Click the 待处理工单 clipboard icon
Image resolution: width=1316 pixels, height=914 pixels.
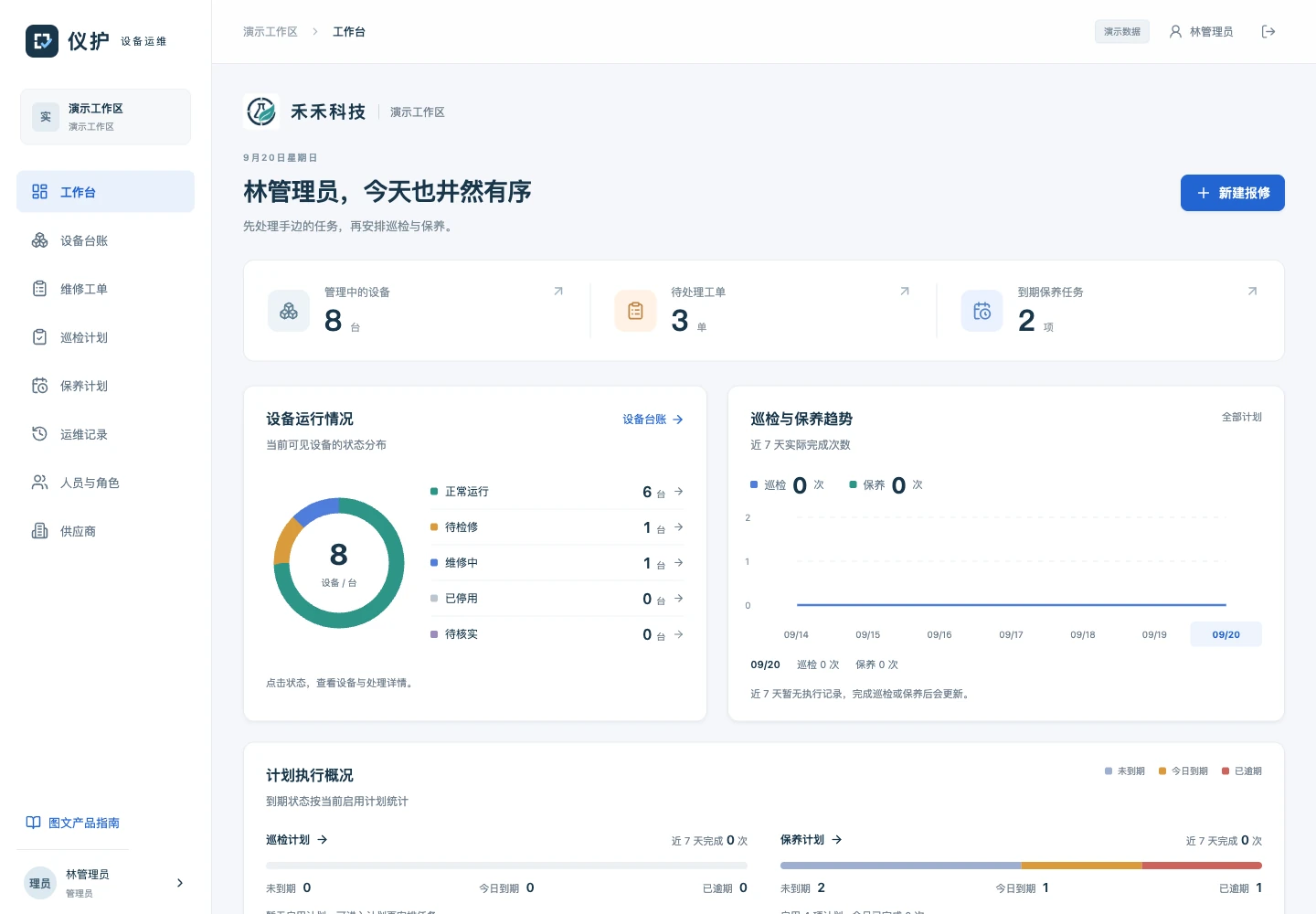coord(635,311)
